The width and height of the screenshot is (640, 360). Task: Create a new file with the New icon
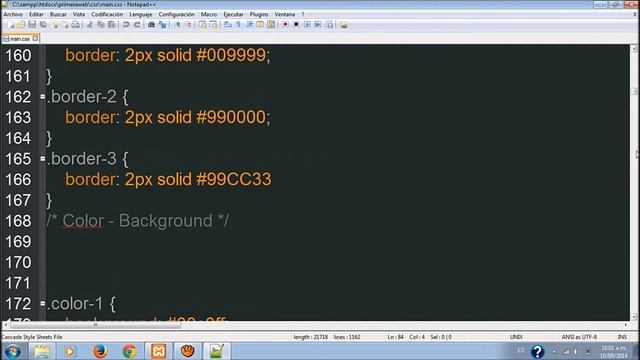tap(11, 25)
